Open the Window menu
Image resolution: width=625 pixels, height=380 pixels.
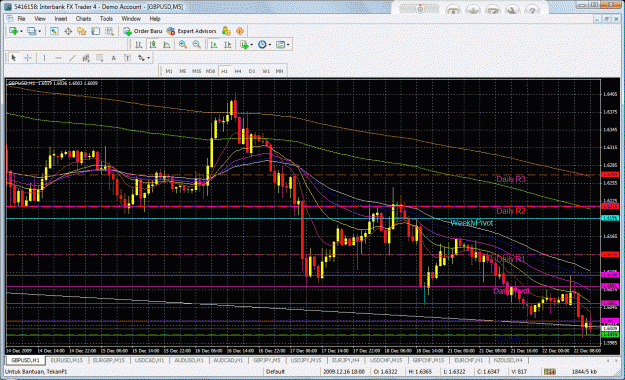click(131, 19)
